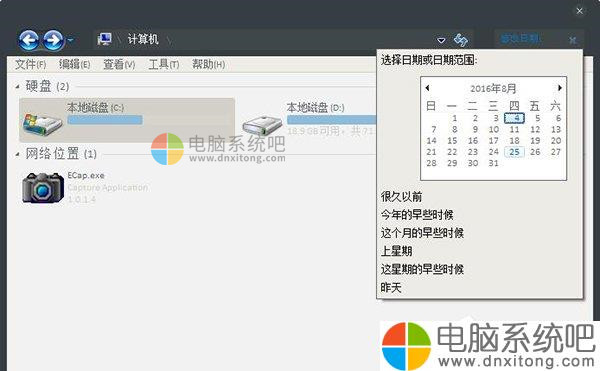Go to next month in calendar

(559, 88)
